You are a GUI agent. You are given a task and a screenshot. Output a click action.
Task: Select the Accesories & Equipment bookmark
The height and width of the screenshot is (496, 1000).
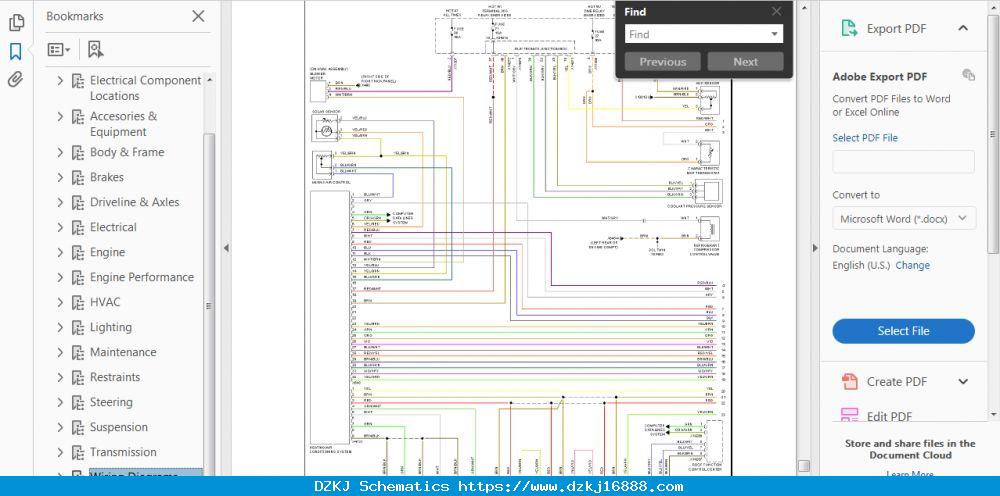[x=123, y=124]
